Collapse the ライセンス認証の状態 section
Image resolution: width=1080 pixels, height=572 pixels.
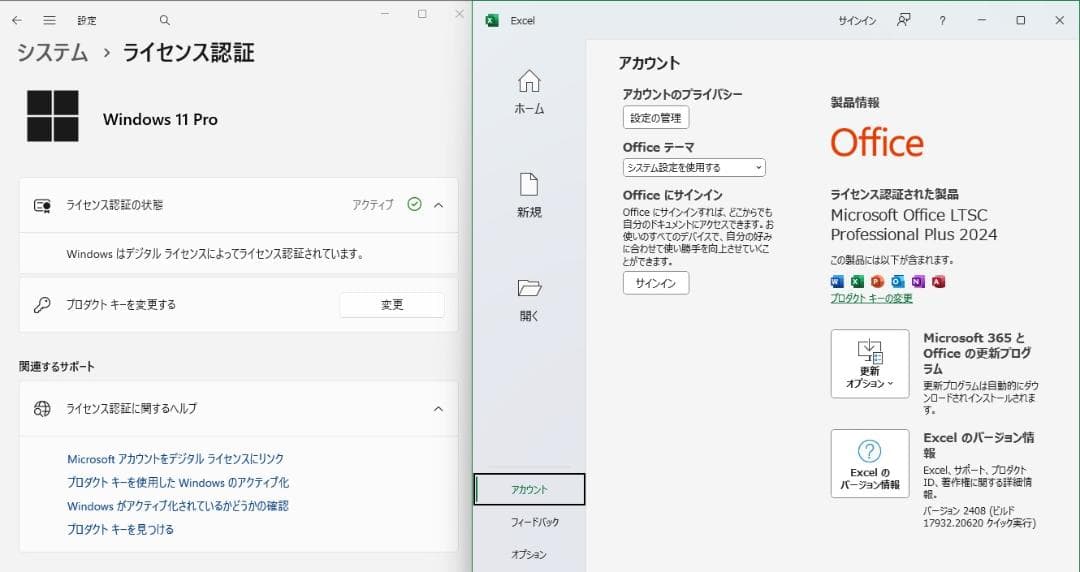pyautogui.click(x=439, y=205)
